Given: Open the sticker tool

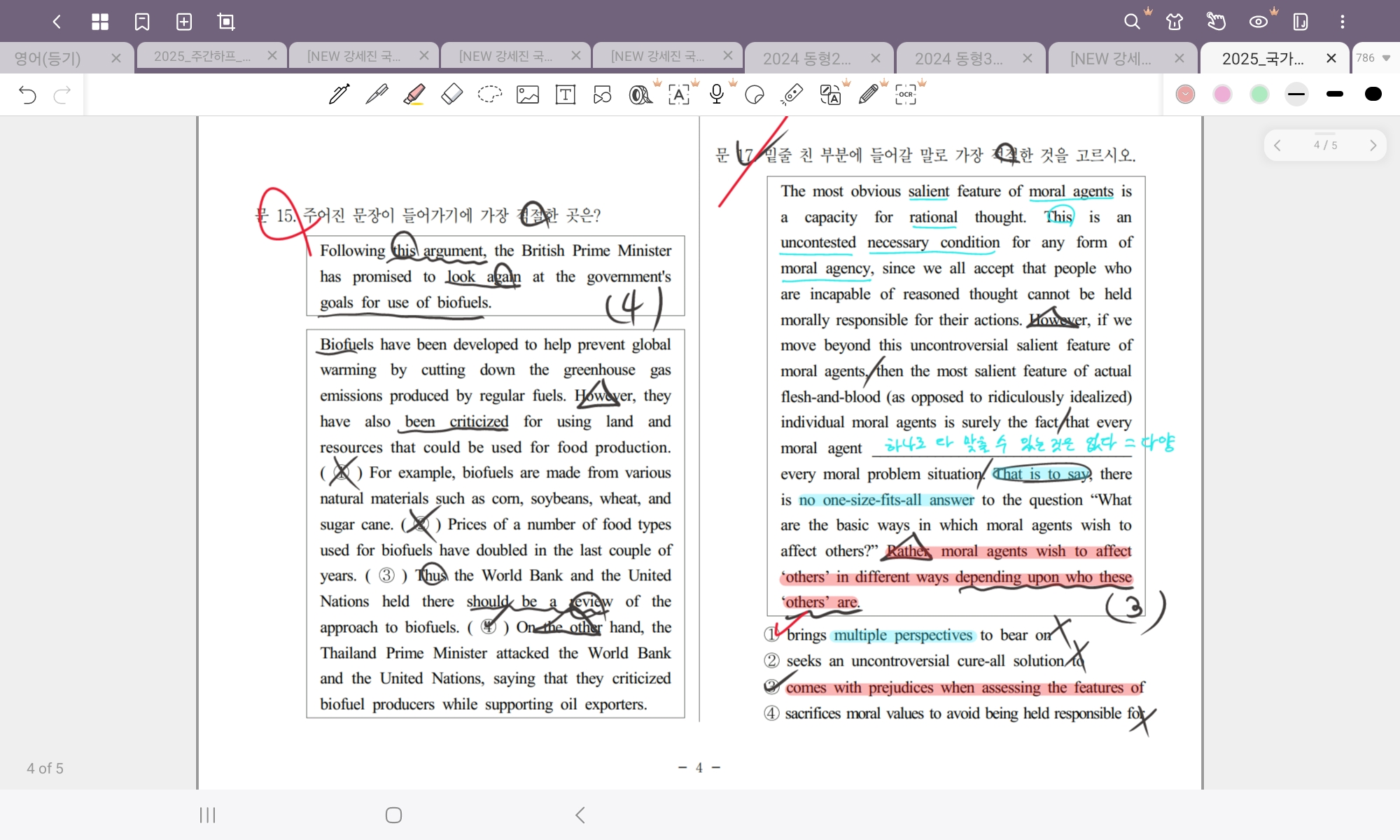Looking at the screenshot, I should [755, 94].
